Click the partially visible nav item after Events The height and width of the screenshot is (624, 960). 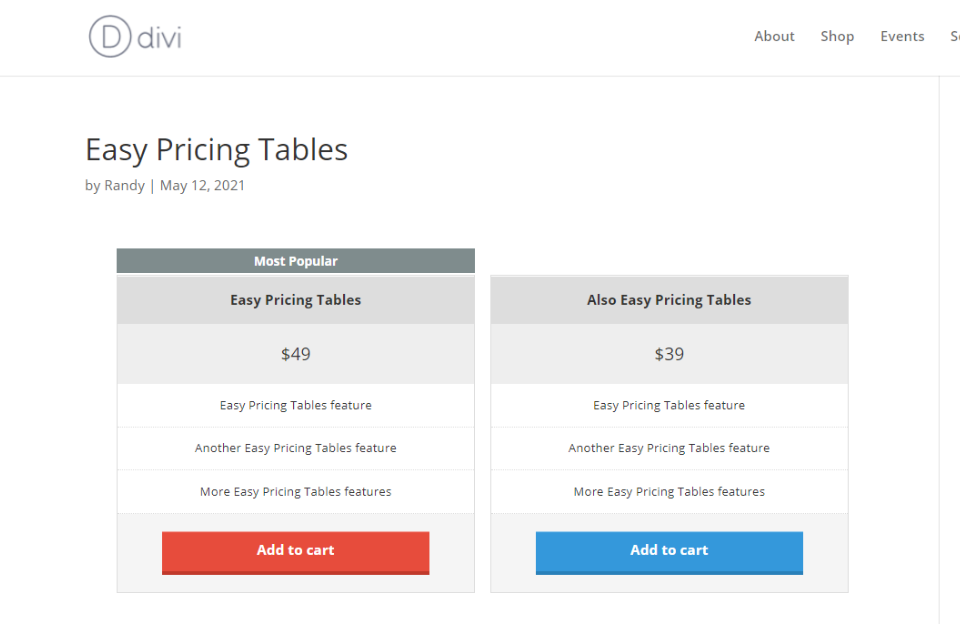tap(953, 36)
